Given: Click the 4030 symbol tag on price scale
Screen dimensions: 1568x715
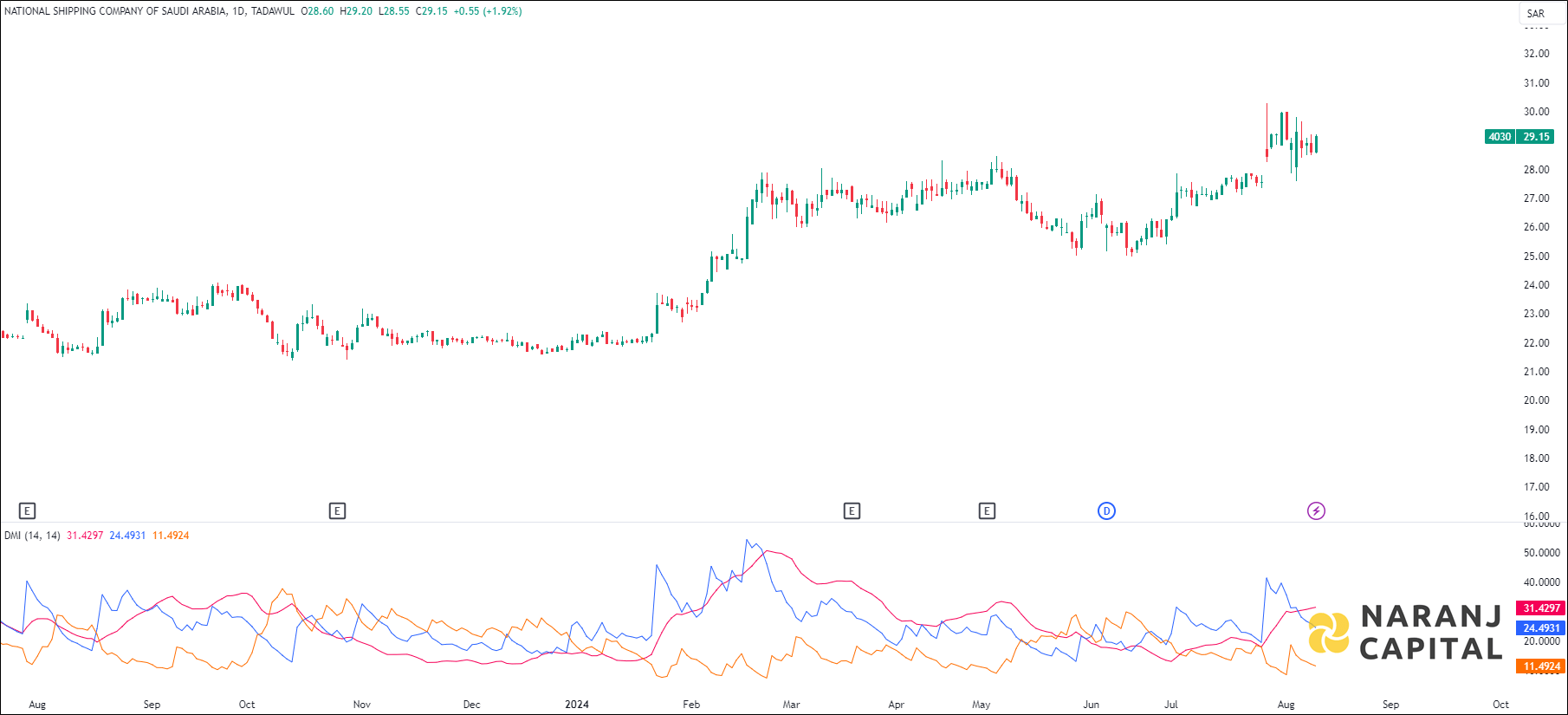Looking at the screenshot, I should click(x=1500, y=137).
